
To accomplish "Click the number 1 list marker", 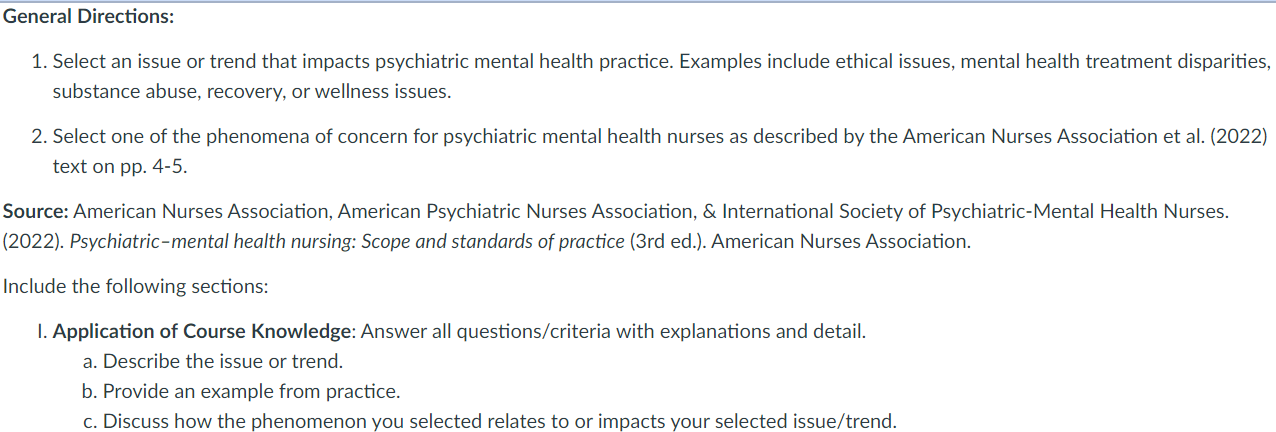I will point(37,62).
